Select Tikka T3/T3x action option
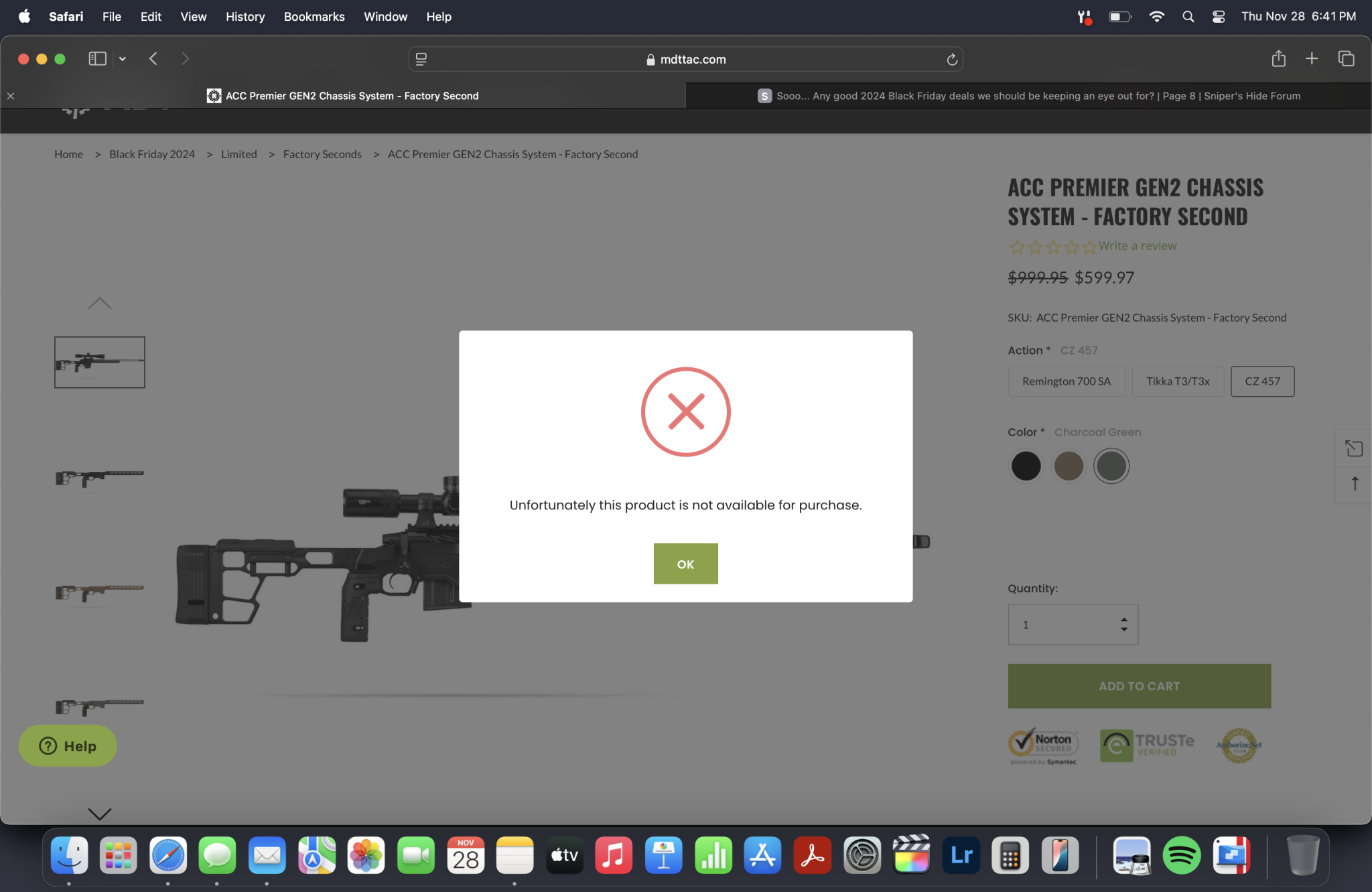Image resolution: width=1372 pixels, height=892 pixels. [1177, 381]
